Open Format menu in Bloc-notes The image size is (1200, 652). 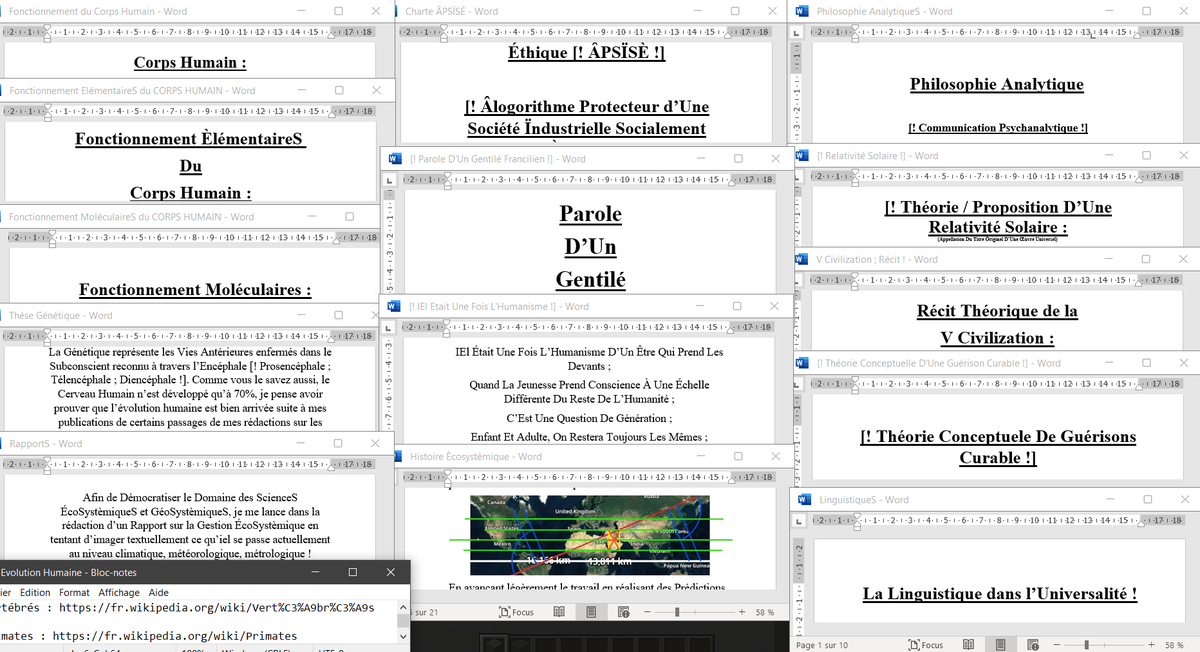click(74, 592)
